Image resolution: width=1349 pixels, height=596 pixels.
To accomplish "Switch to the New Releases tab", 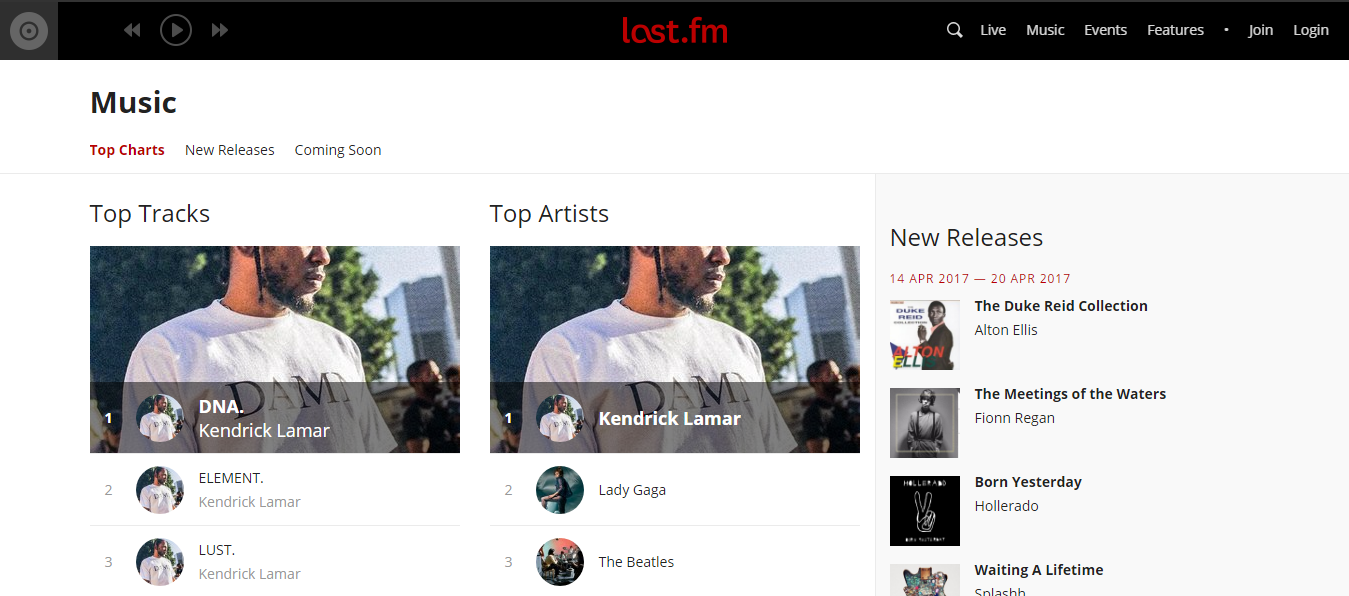I will [x=230, y=150].
